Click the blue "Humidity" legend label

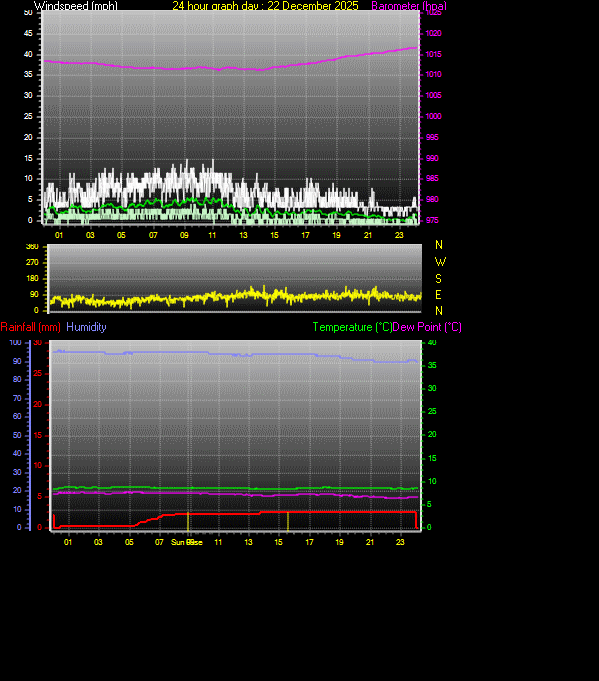[86, 327]
